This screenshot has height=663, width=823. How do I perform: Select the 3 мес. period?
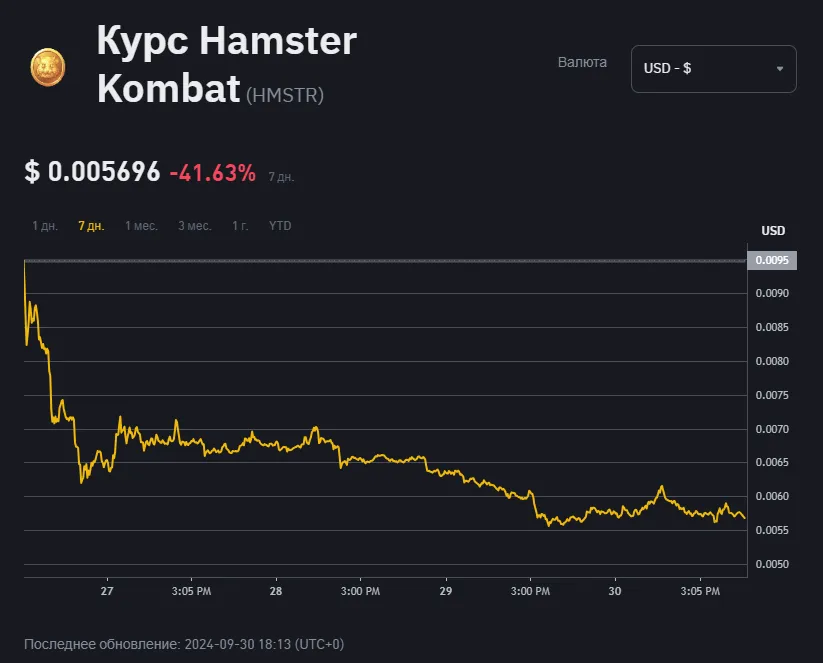[x=194, y=226]
